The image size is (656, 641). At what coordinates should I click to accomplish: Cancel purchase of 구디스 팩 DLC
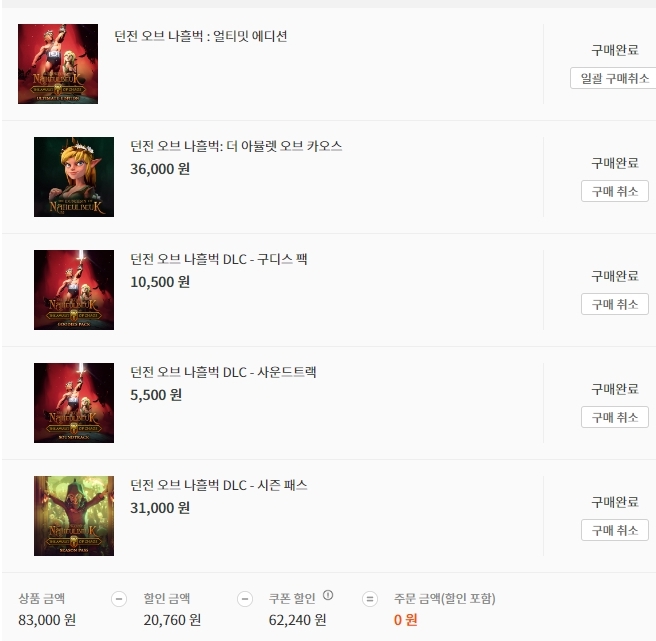point(615,304)
